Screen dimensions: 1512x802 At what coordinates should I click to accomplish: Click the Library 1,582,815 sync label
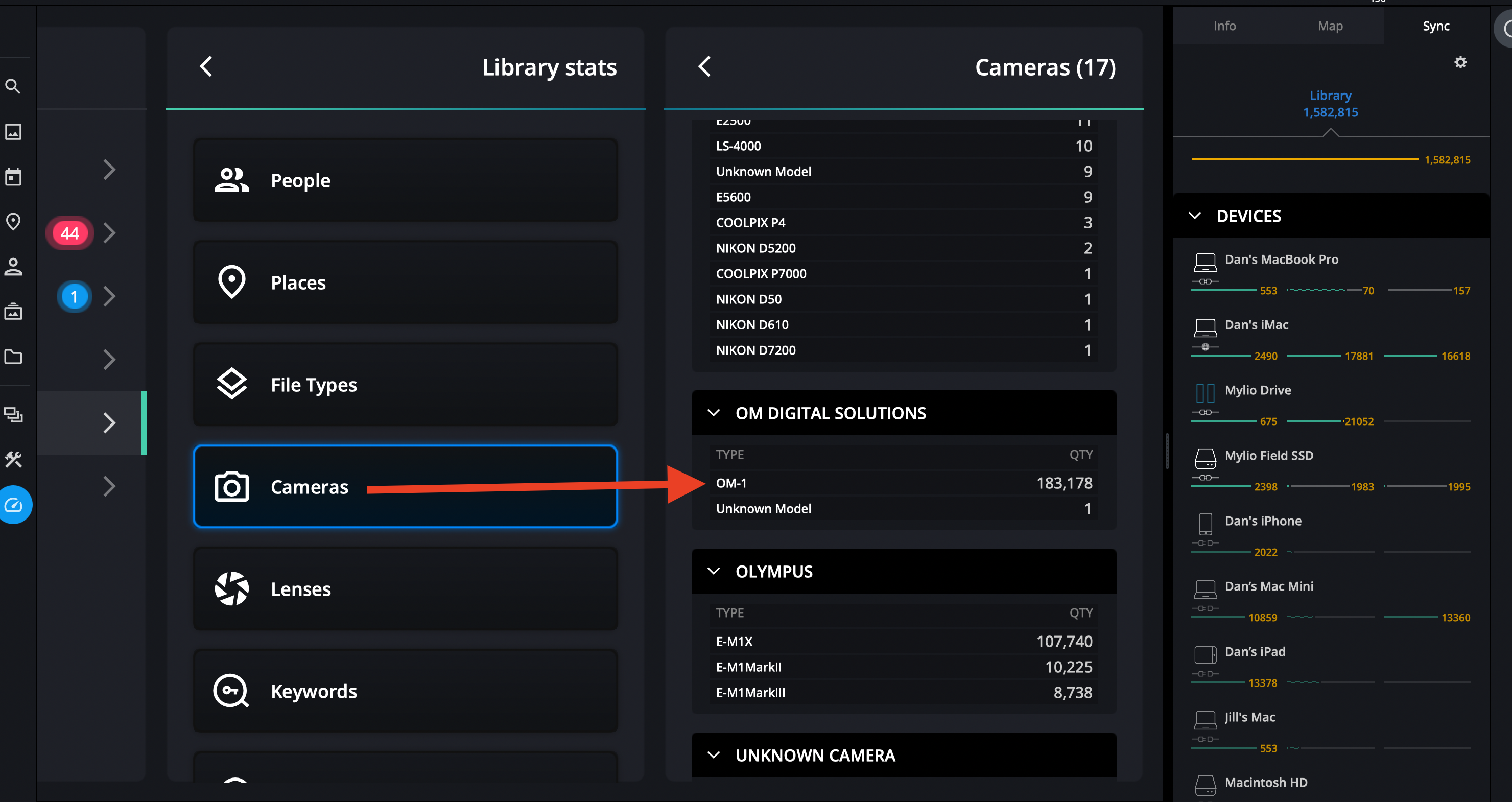(1330, 103)
